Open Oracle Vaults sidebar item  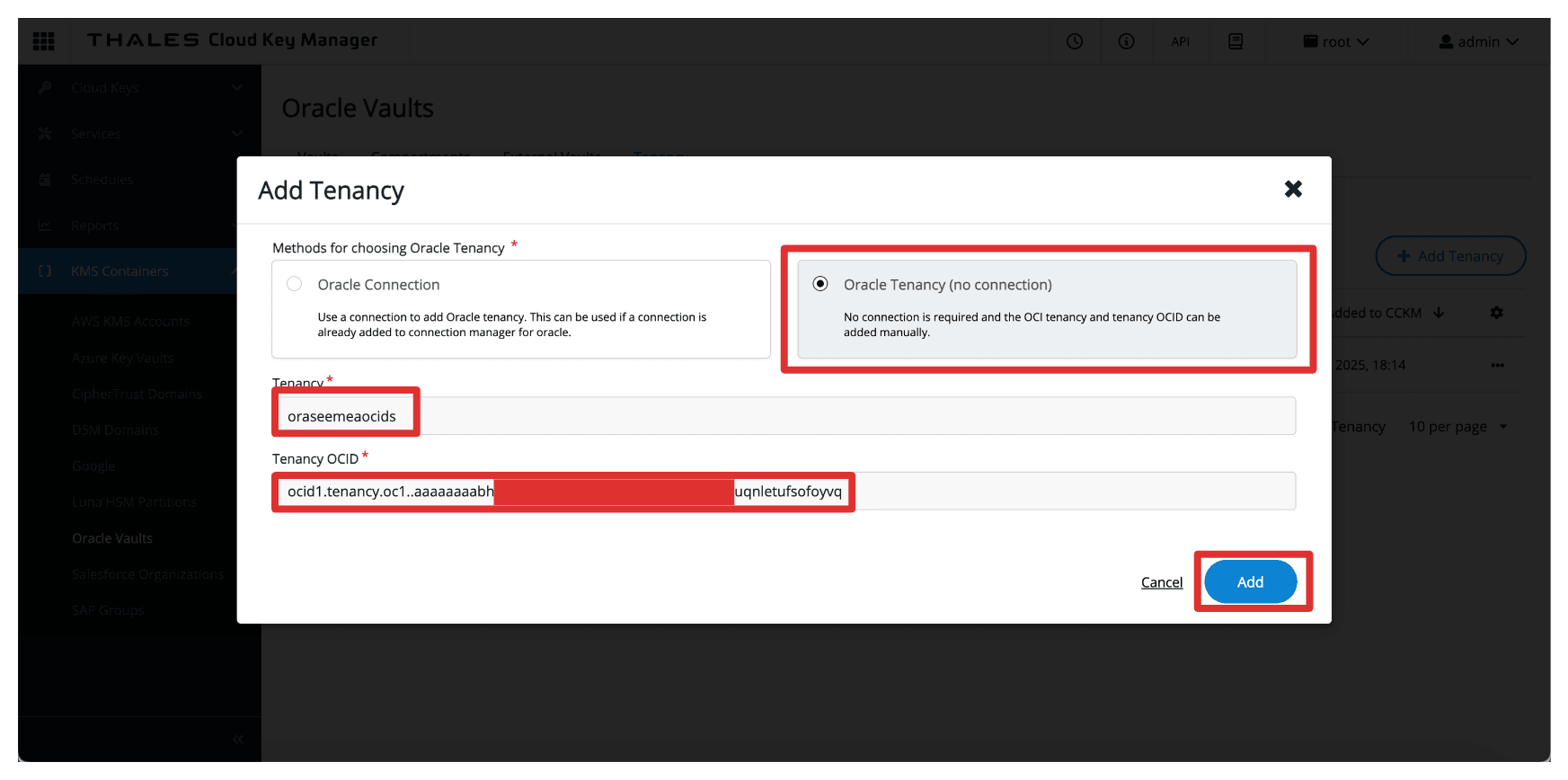(112, 537)
